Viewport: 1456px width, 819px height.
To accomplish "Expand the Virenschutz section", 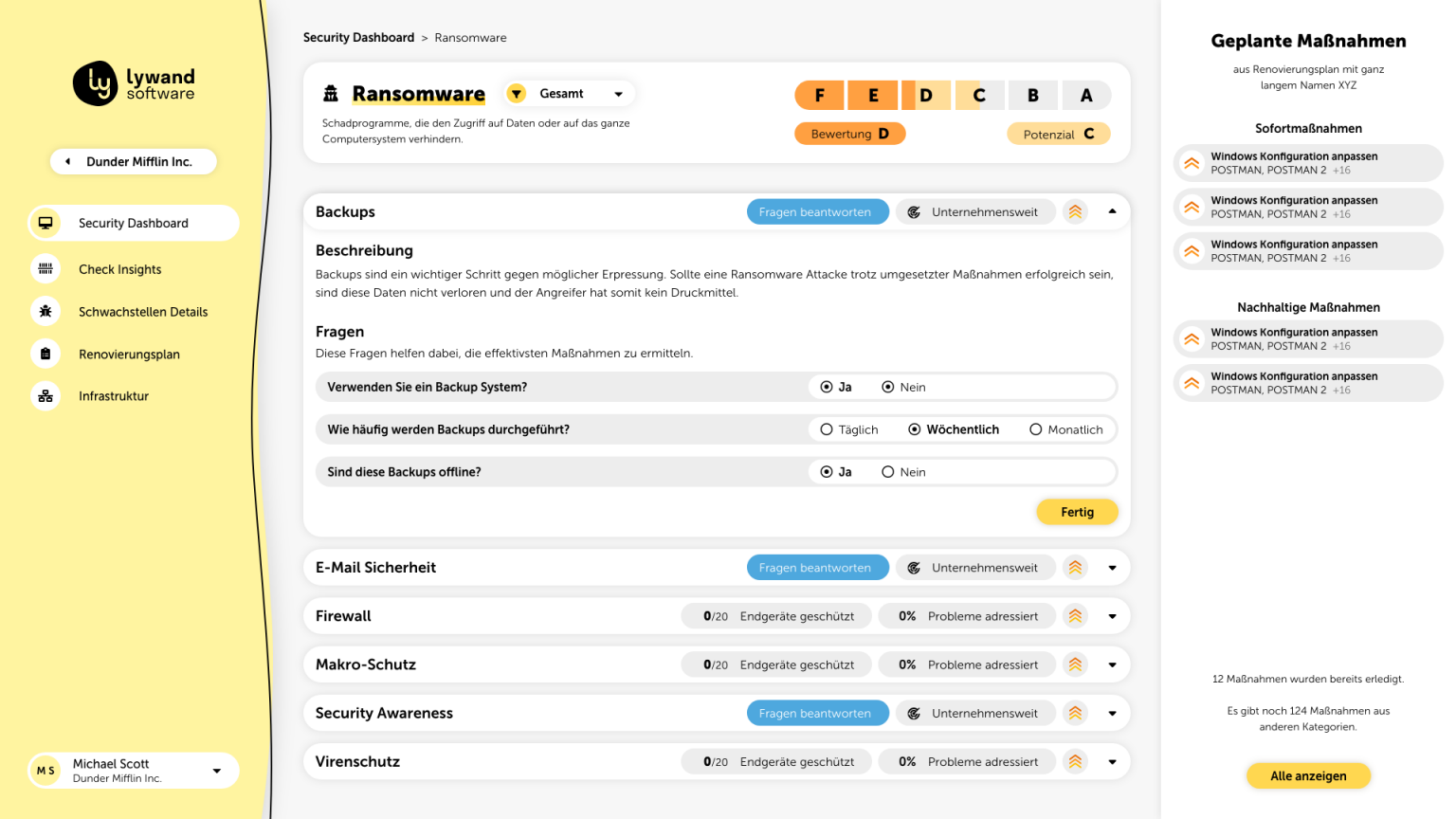I will (x=1112, y=761).
